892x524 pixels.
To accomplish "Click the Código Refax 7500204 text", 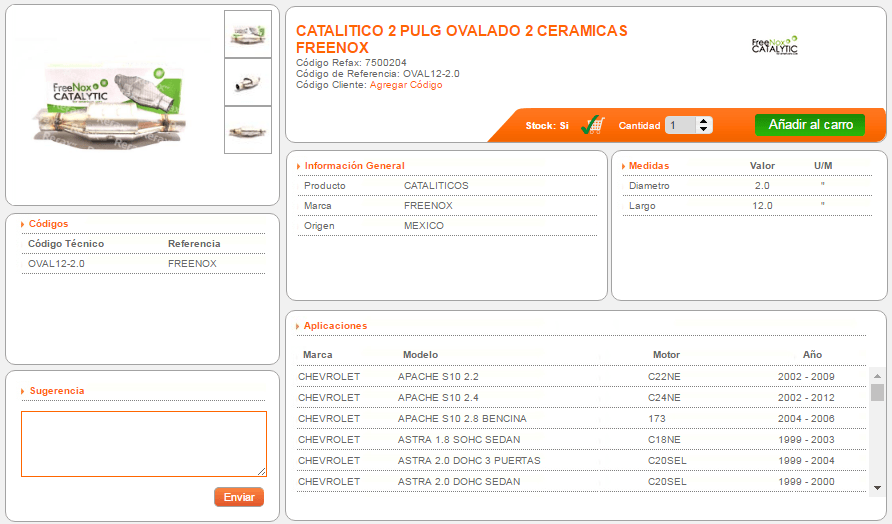I will point(351,63).
